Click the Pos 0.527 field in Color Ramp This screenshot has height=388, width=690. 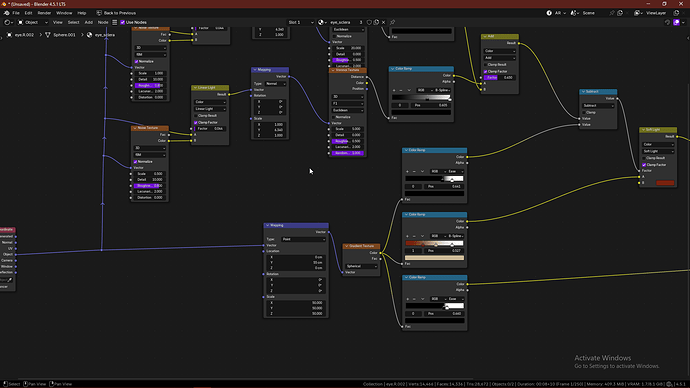pos(444,251)
